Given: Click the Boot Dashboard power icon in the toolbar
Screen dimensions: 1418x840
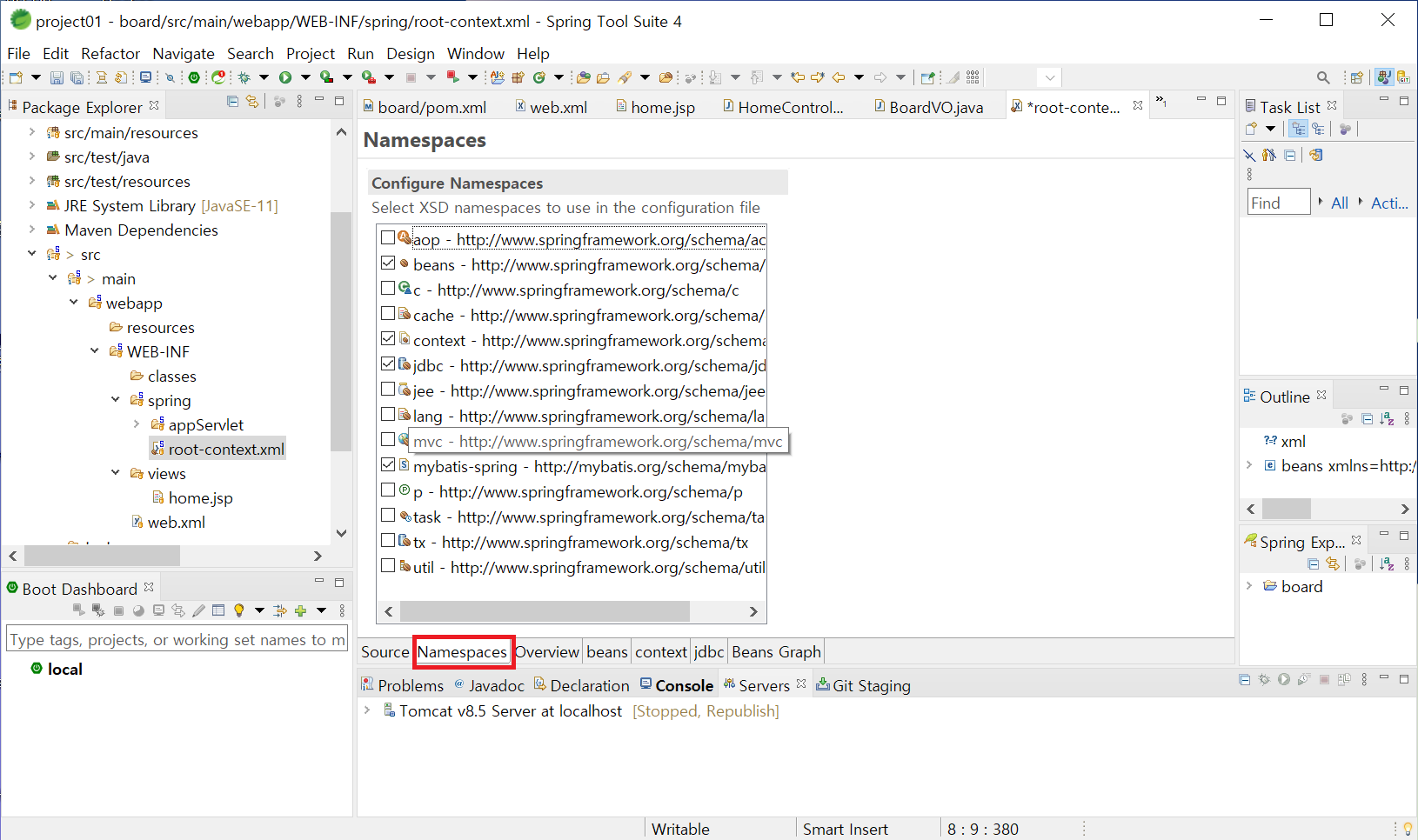Looking at the screenshot, I should (x=193, y=77).
